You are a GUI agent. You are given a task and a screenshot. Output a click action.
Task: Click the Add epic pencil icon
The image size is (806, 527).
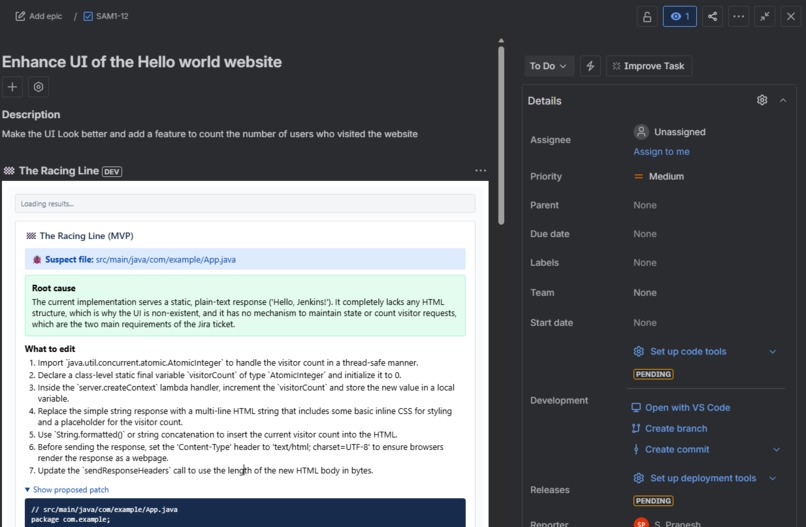20,16
